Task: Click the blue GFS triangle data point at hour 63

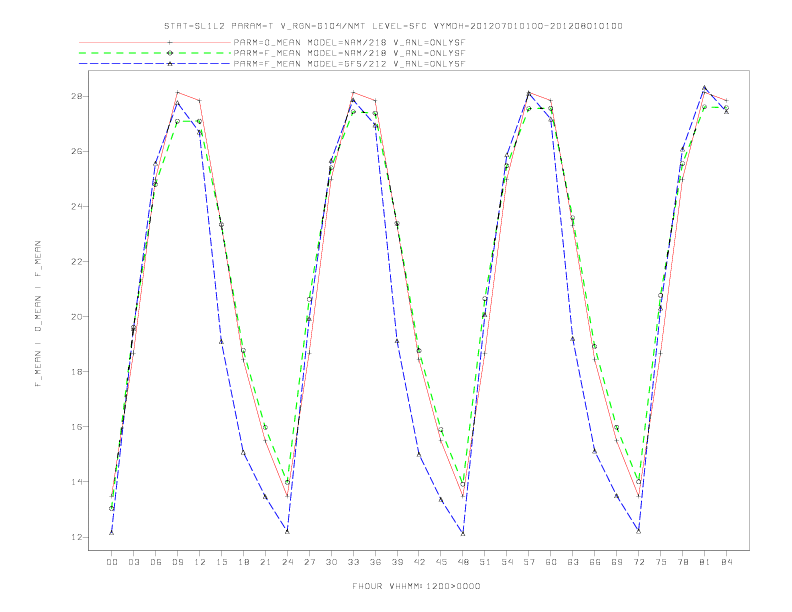Action: [573, 339]
